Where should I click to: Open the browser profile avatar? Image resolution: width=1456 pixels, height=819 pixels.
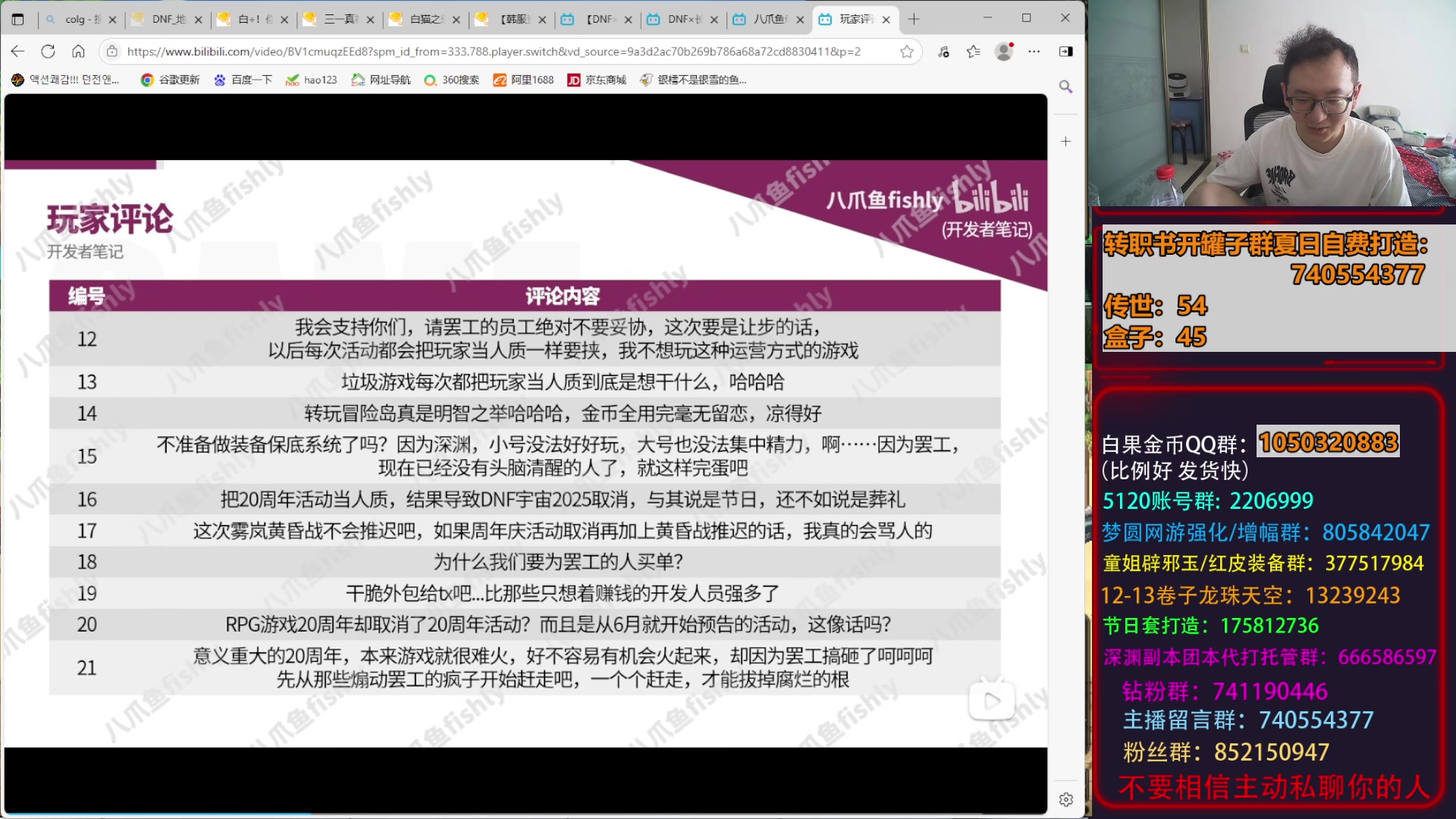point(1004,52)
